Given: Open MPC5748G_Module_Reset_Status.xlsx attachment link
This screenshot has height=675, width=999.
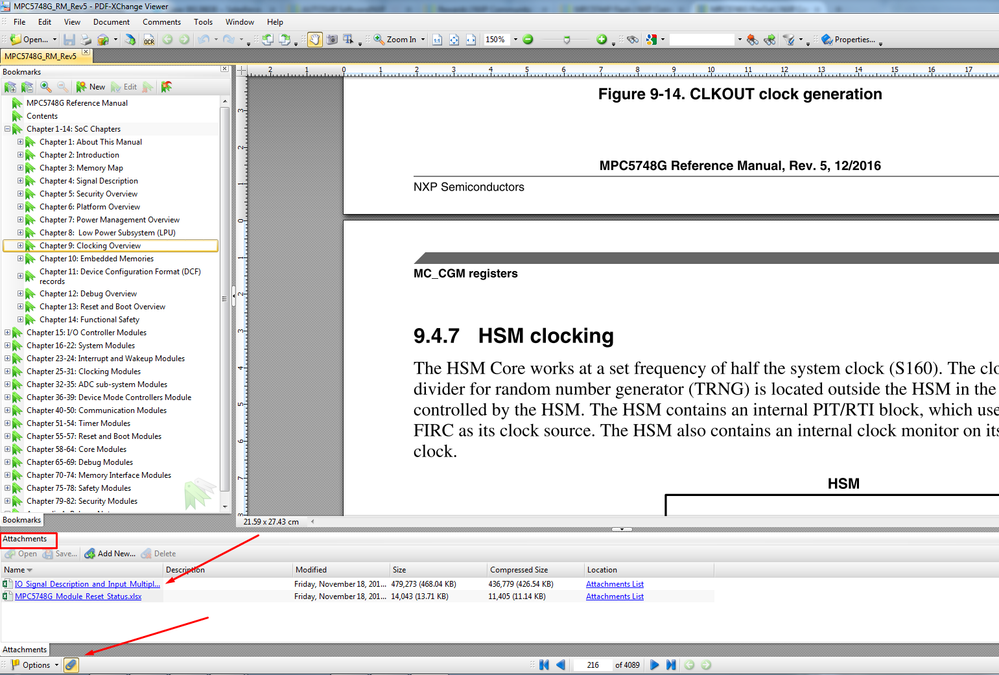Looking at the screenshot, I should 78,597.
